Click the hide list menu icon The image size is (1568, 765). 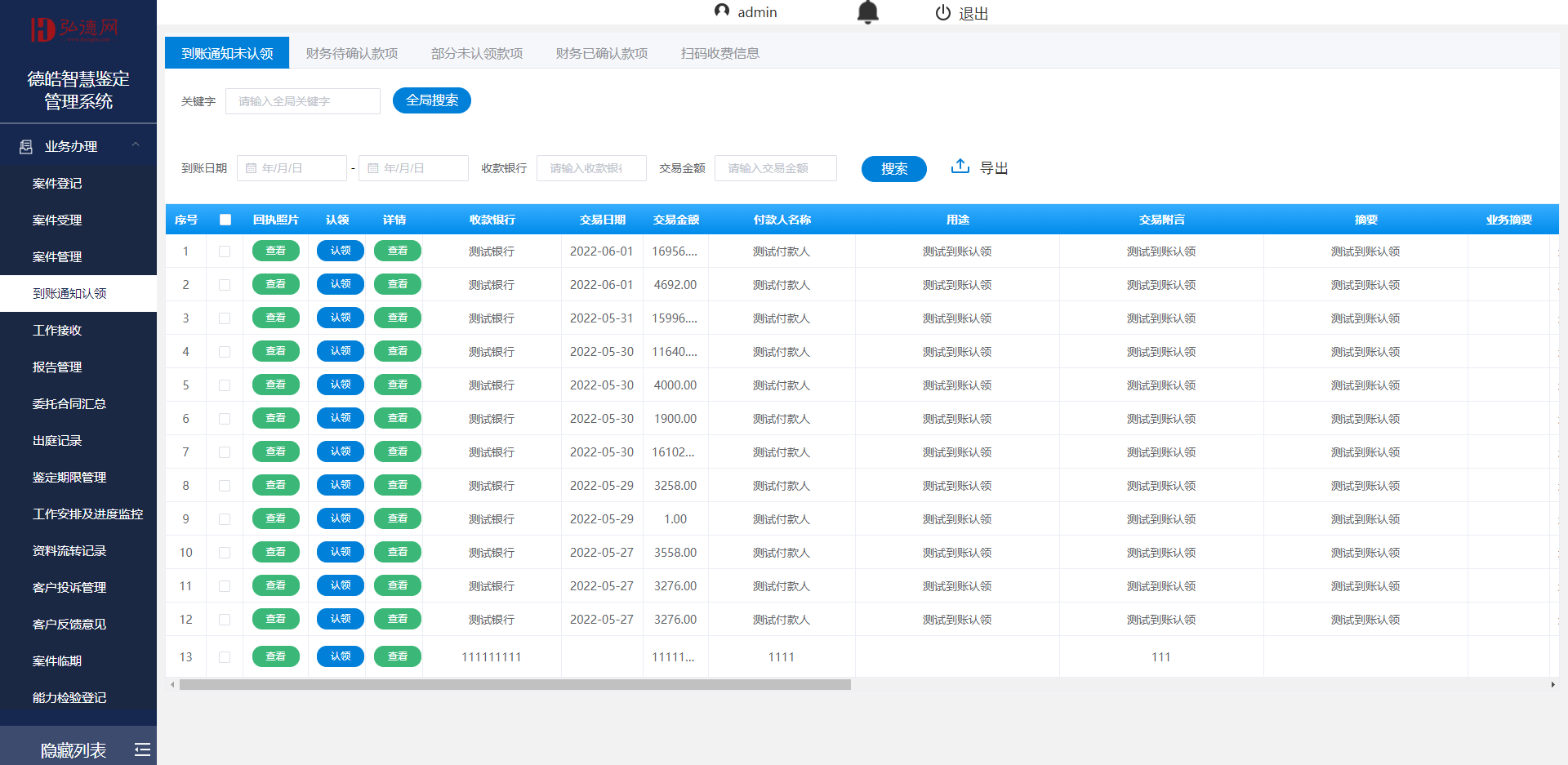(x=142, y=749)
